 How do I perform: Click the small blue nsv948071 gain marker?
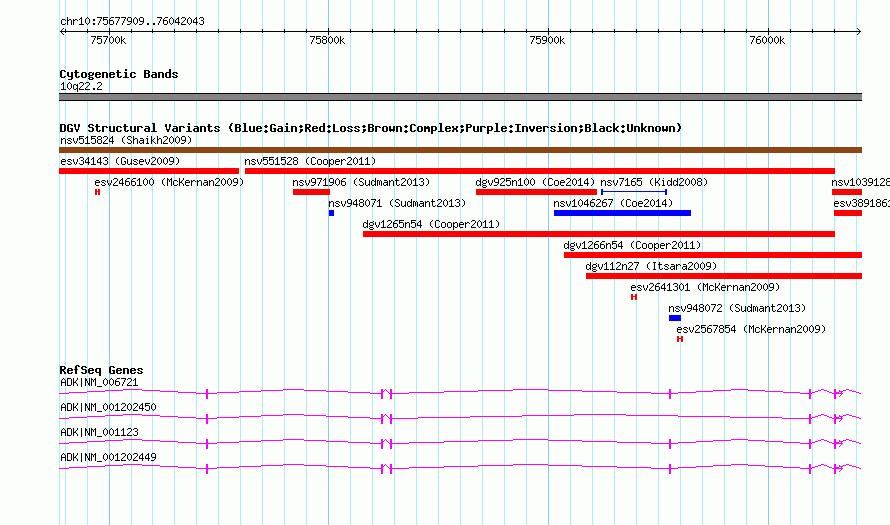[331, 213]
